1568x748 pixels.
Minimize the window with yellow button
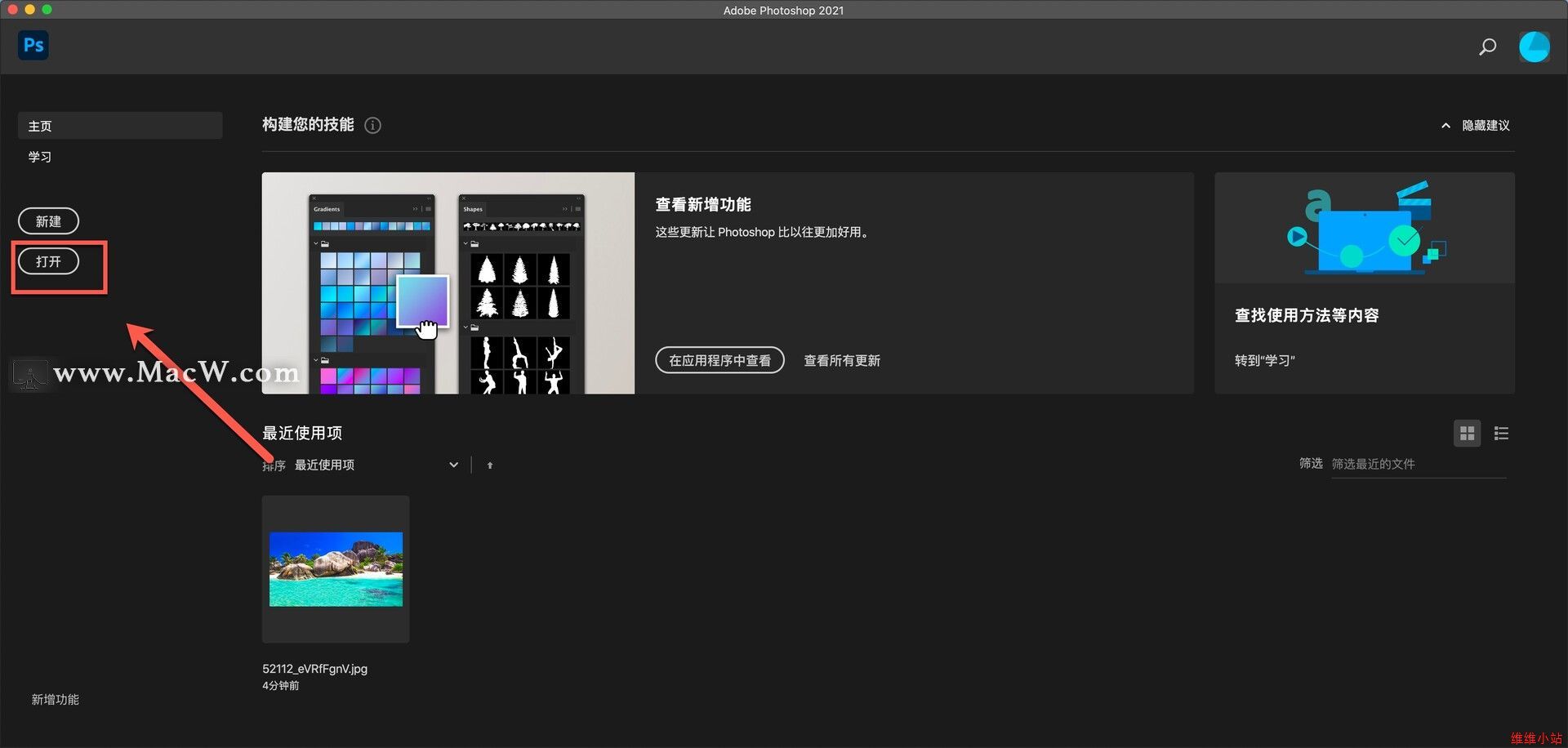coord(29,10)
